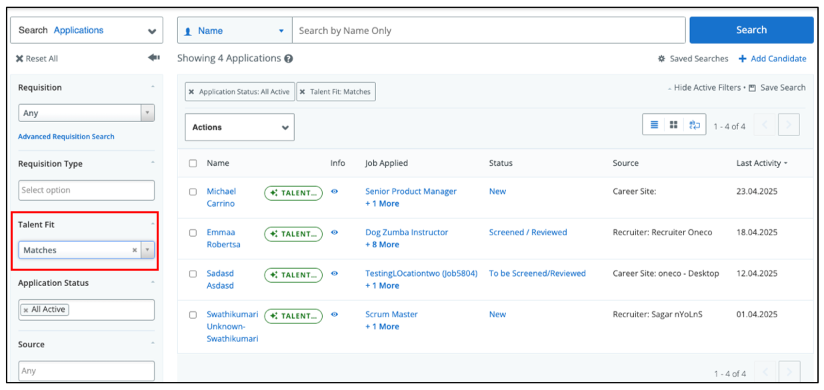Sort by Last Activity column
This screenshot has width=824, height=390.
(x=762, y=163)
